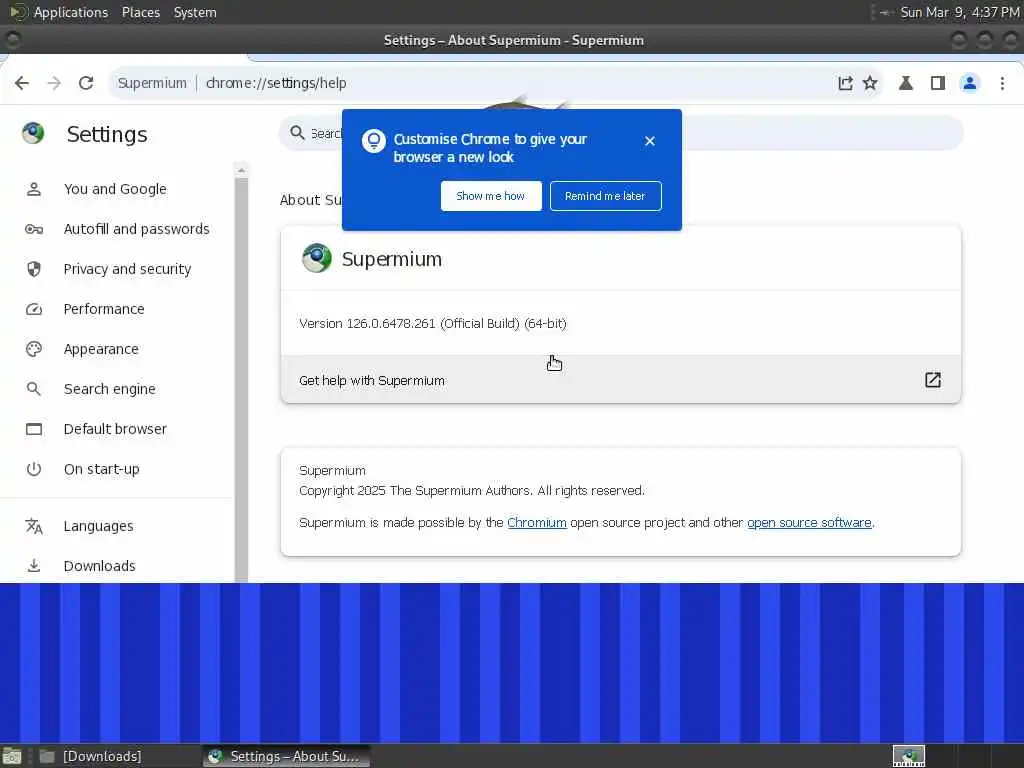Image resolution: width=1024 pixels, height=768 pixels.
Task: Click the show desktop icon in the taskbar
Action: (x=12, y=756)
